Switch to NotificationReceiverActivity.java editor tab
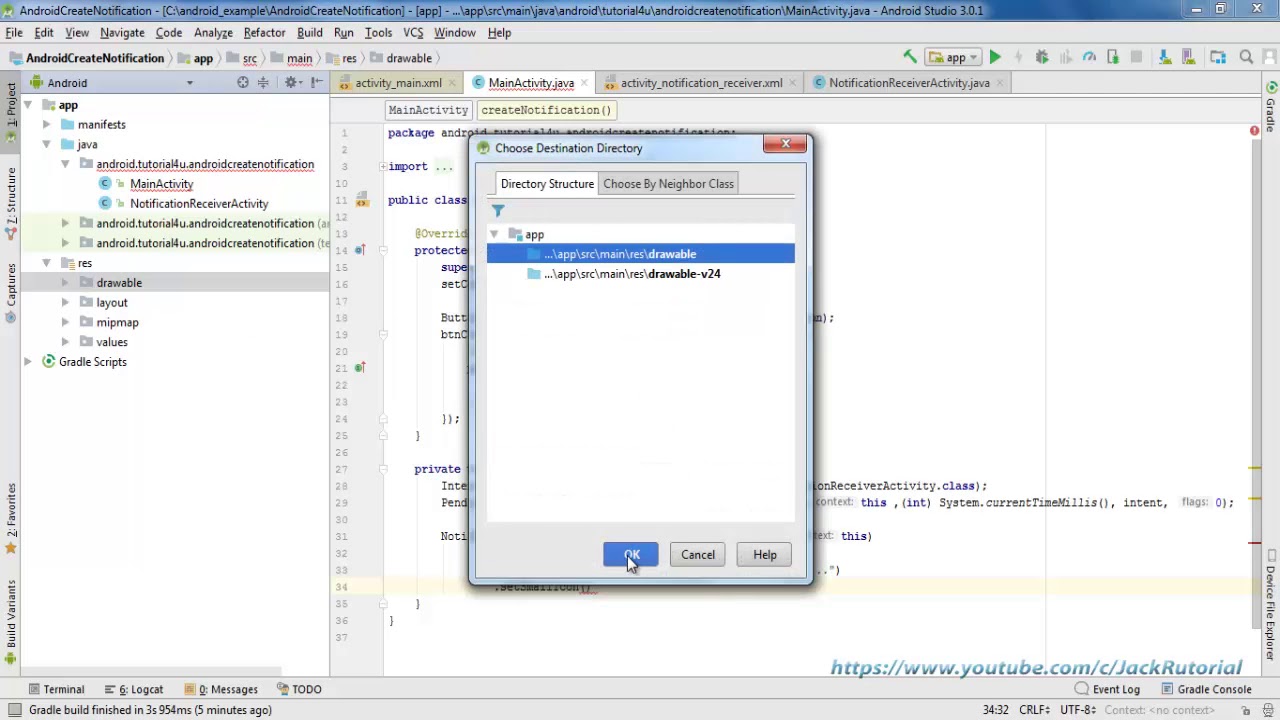The width and height of the screenshot is (1280, 720). 909,83
